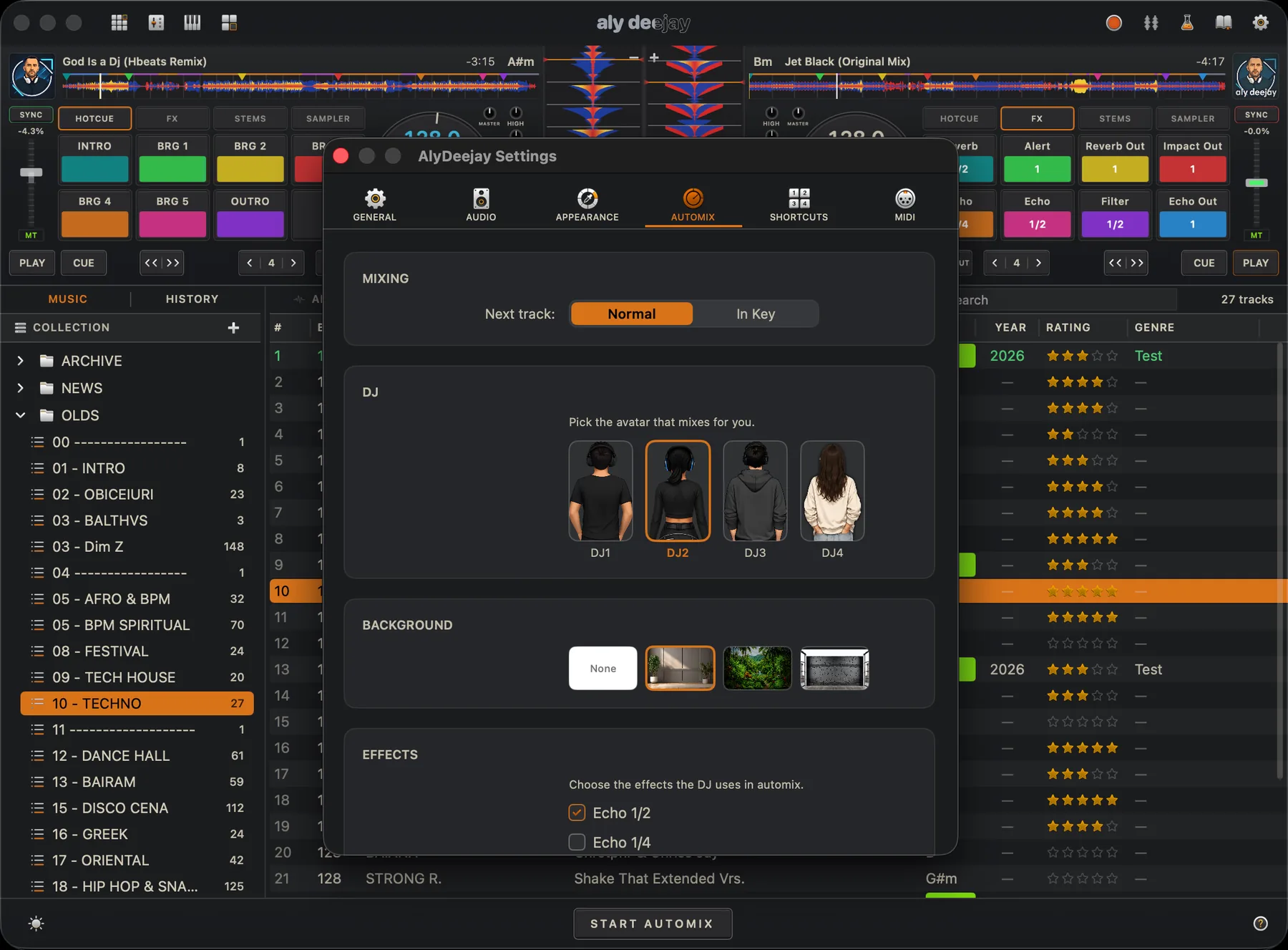Decrease left deck loop size arrow
The width and height of the screenshot is (1288, 950).
click(249, 263)
